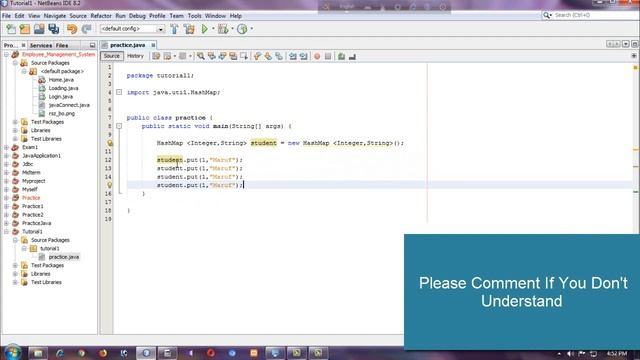Screen dimensions: 640x360
Task: Click the Stop Macro Recording icon
Action: [x=328, y=56]
